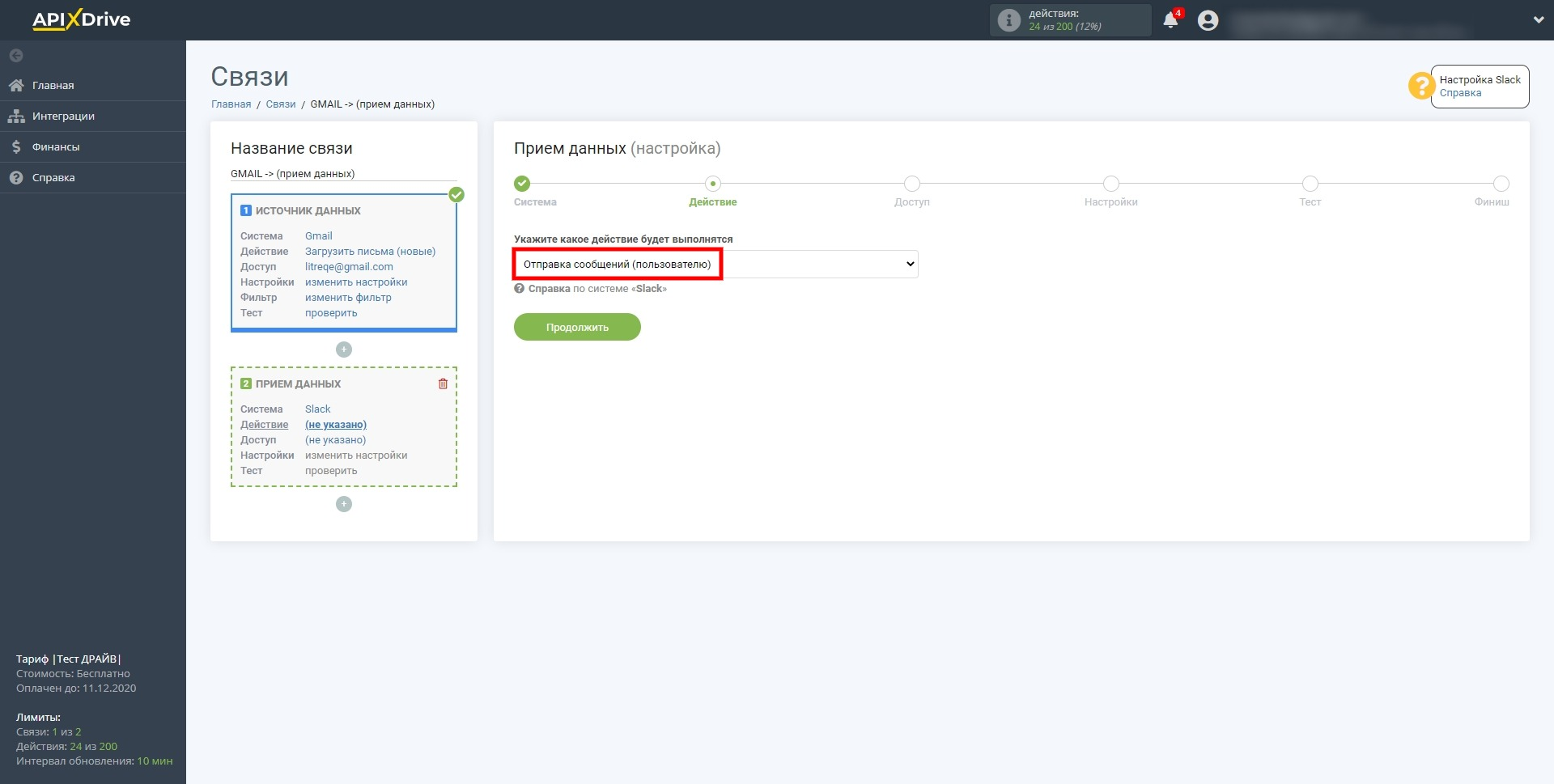The image size is (1554, 784).
Task: Click the yellow help question icon
Action: (x=1421, y=86)
